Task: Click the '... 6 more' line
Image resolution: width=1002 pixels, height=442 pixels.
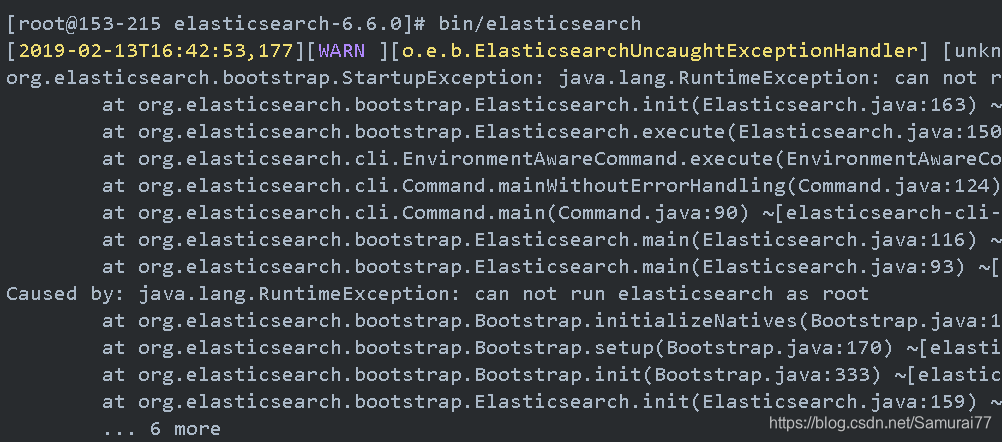Action: point(161,429)
